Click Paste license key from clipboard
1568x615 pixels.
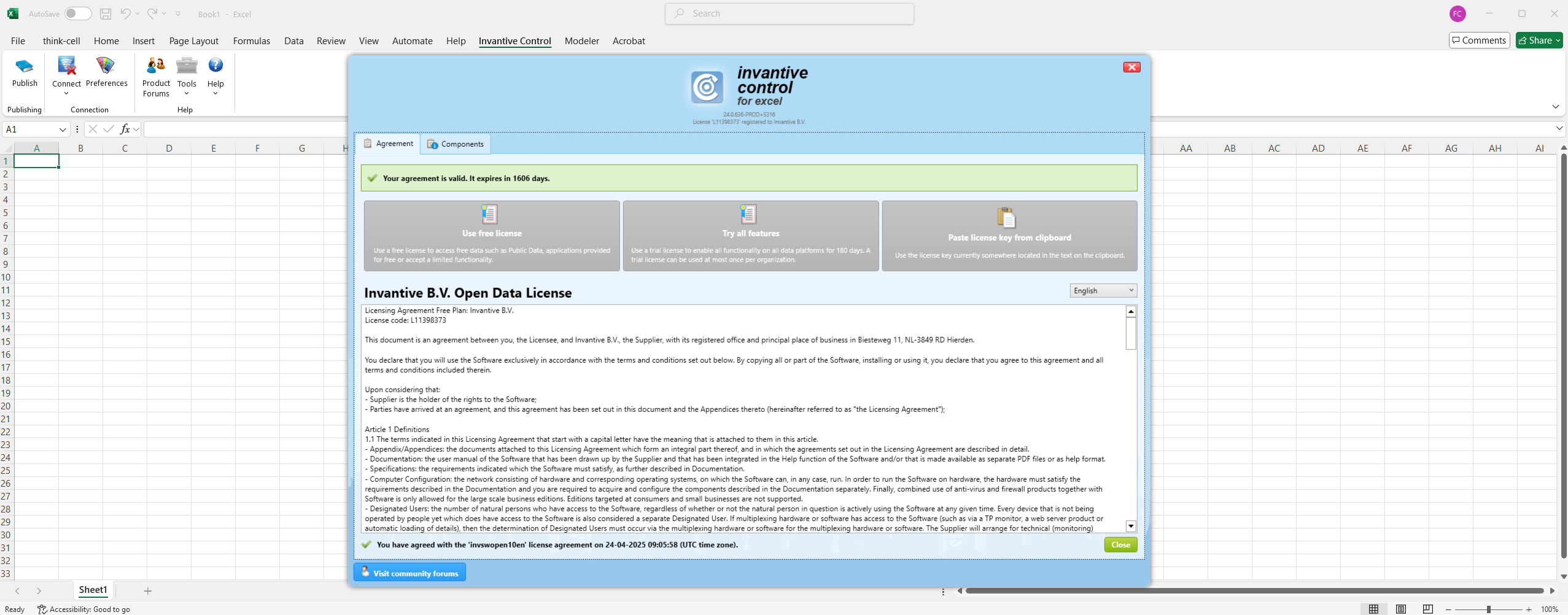1009,236
